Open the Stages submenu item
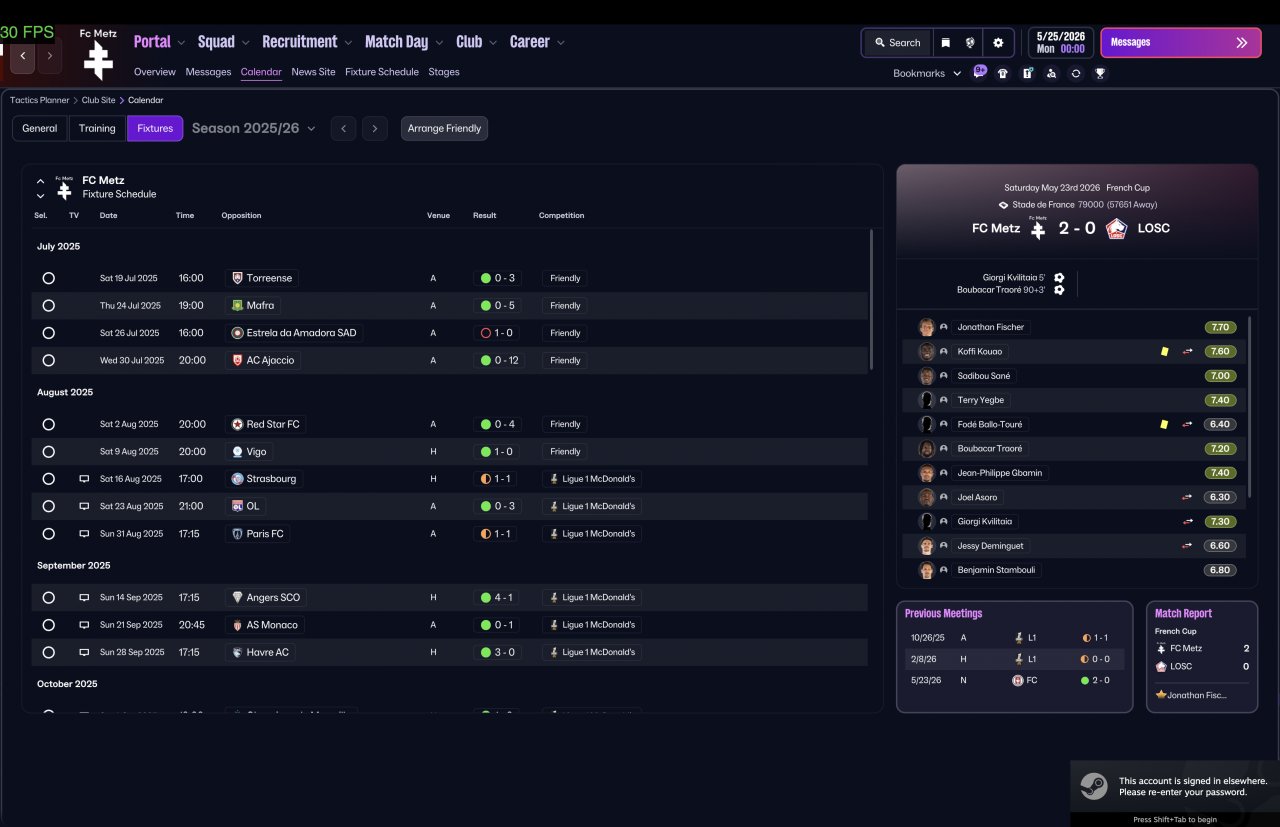 click(444, 72)
